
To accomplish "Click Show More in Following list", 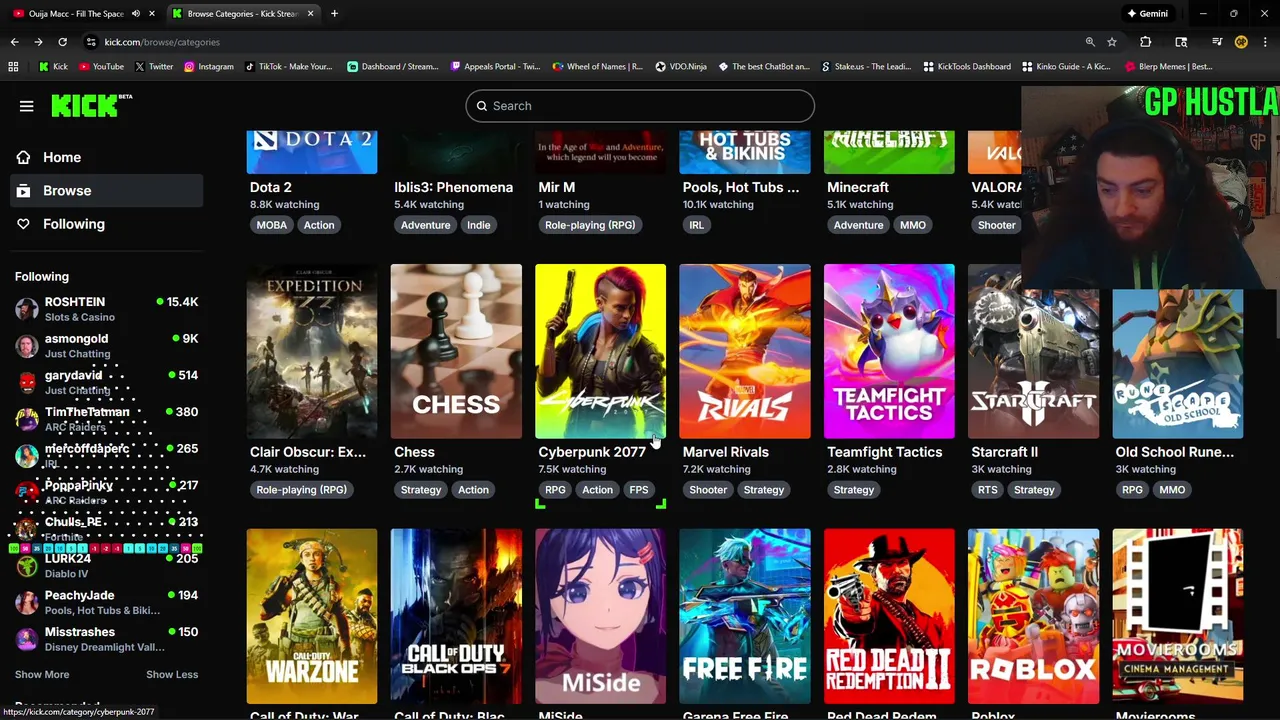I will pos(42,674).
